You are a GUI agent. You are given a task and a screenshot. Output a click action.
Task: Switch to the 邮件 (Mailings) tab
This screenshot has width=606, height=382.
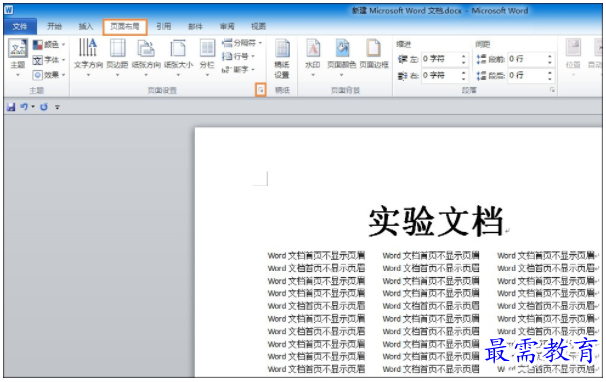195,26
